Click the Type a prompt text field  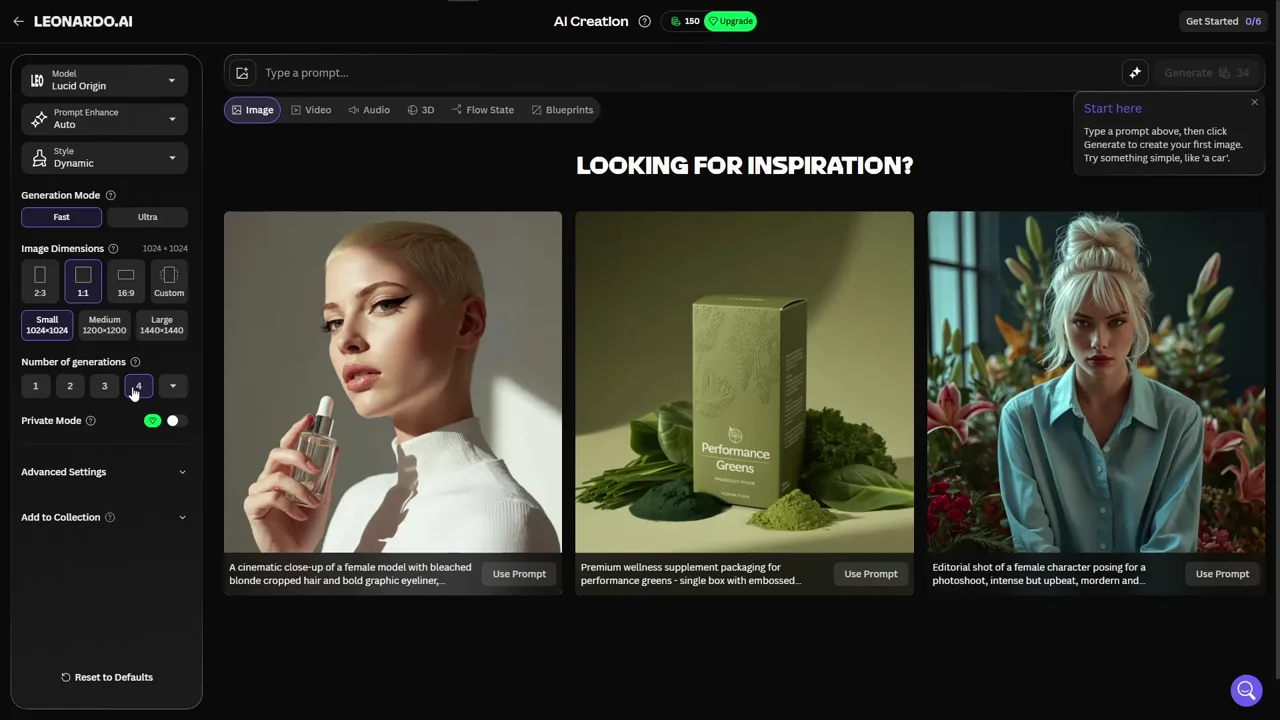tap(690, 73)
